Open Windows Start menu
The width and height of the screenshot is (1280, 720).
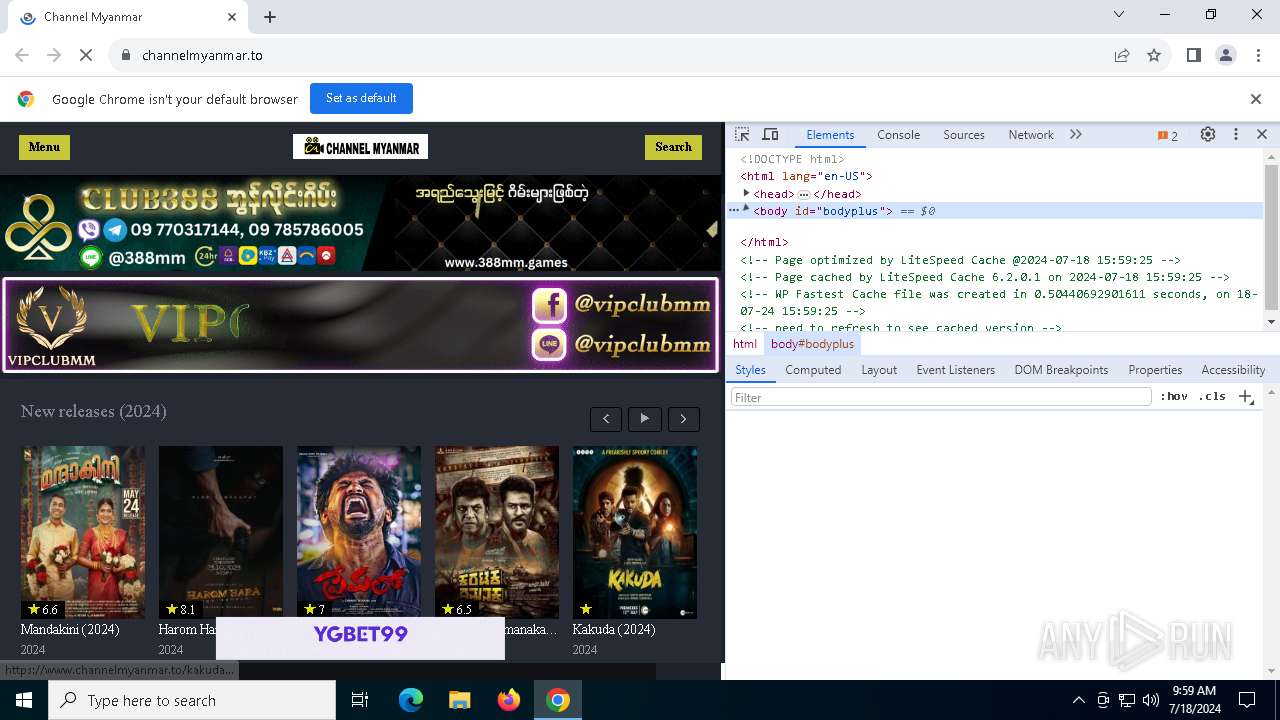click(x=23, y=700)
